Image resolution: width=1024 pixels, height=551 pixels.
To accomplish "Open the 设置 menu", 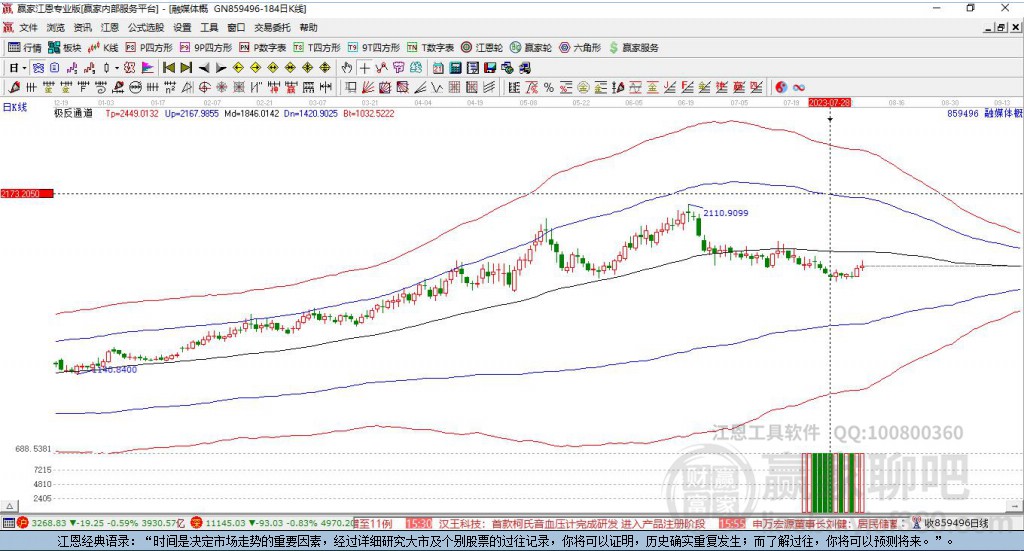I will tap(182, 27).
